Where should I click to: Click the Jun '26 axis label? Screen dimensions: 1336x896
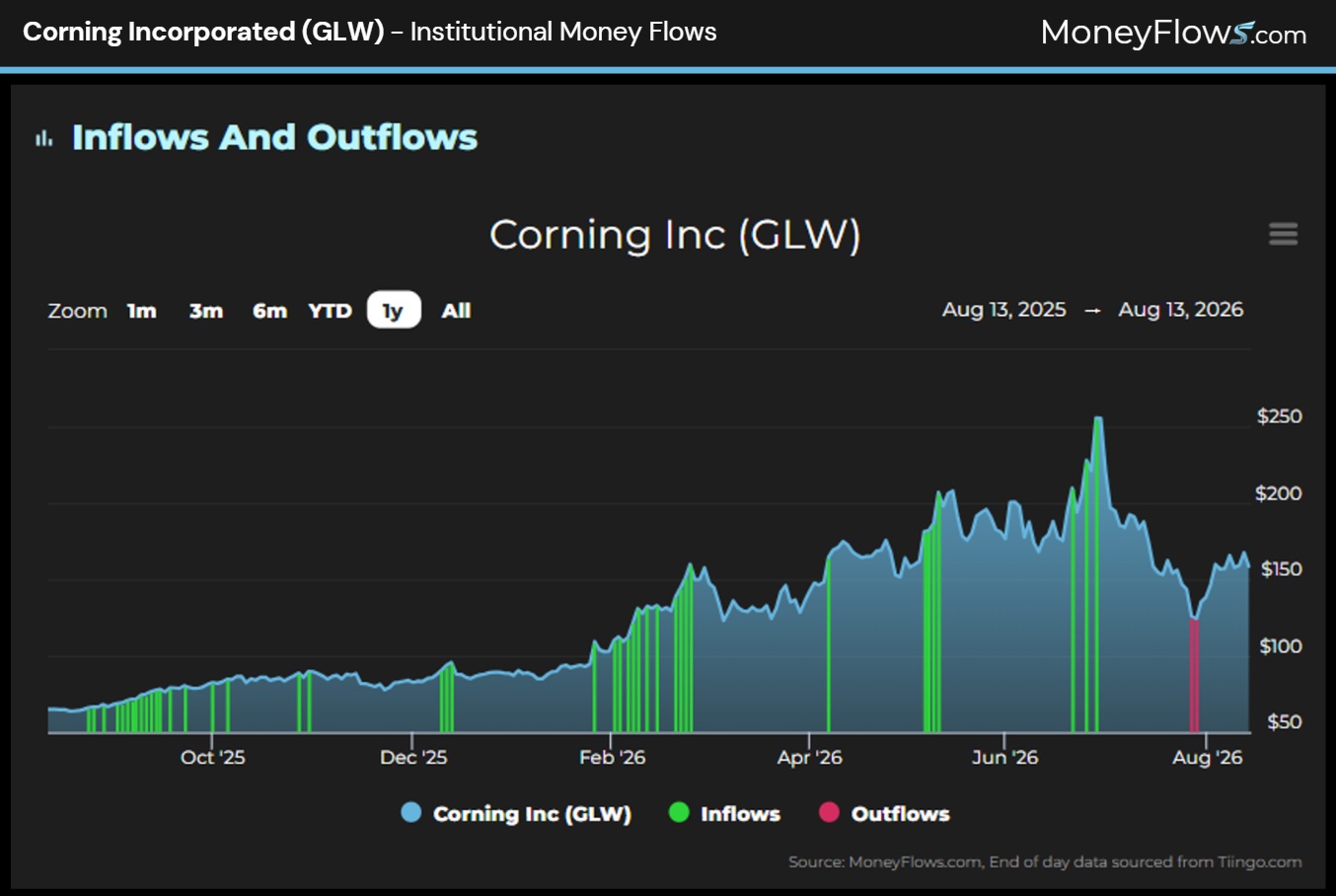(x=1004, y=757)
